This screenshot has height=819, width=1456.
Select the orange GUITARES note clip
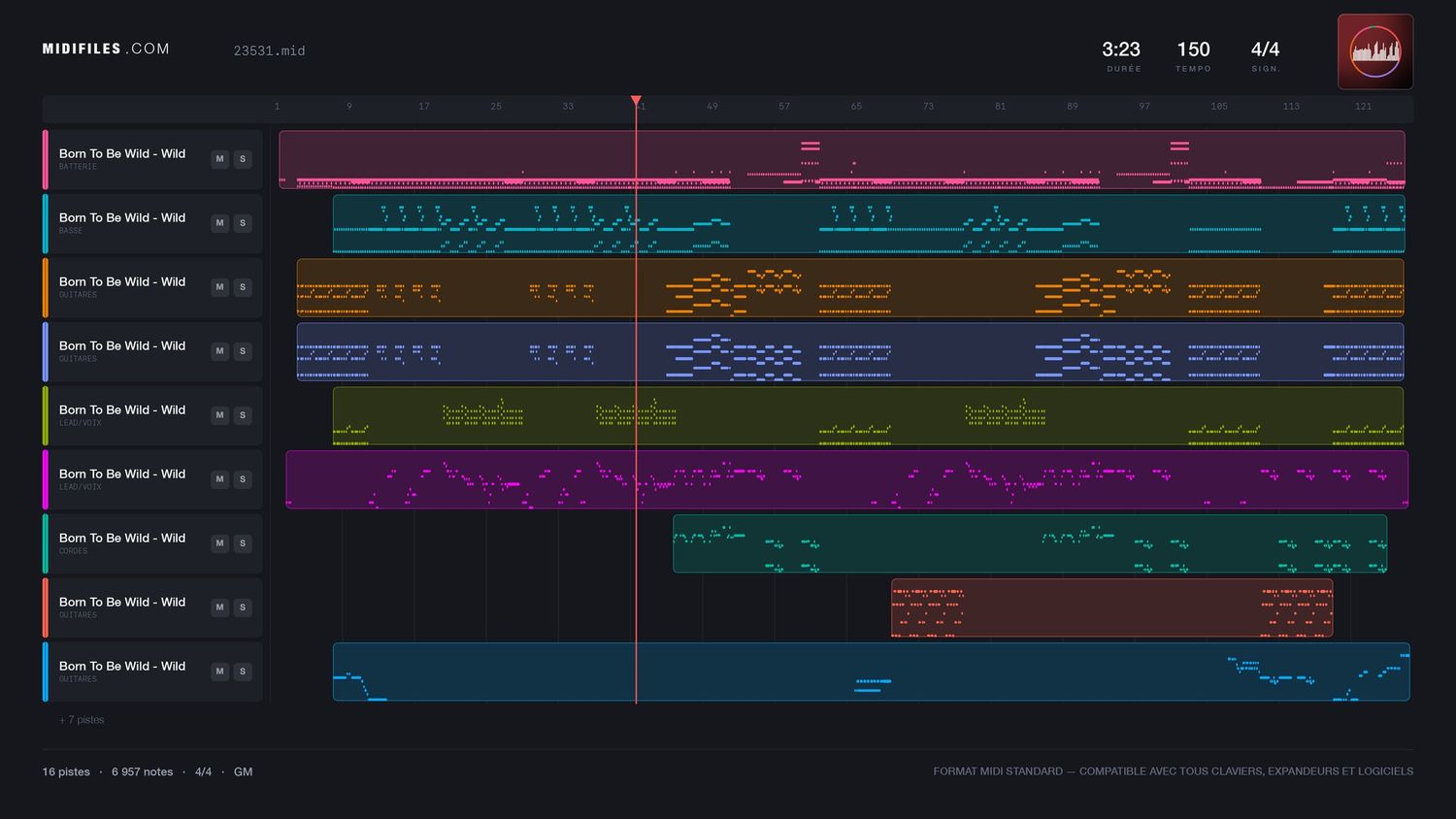pyautogui.click(x=850, y=287)
